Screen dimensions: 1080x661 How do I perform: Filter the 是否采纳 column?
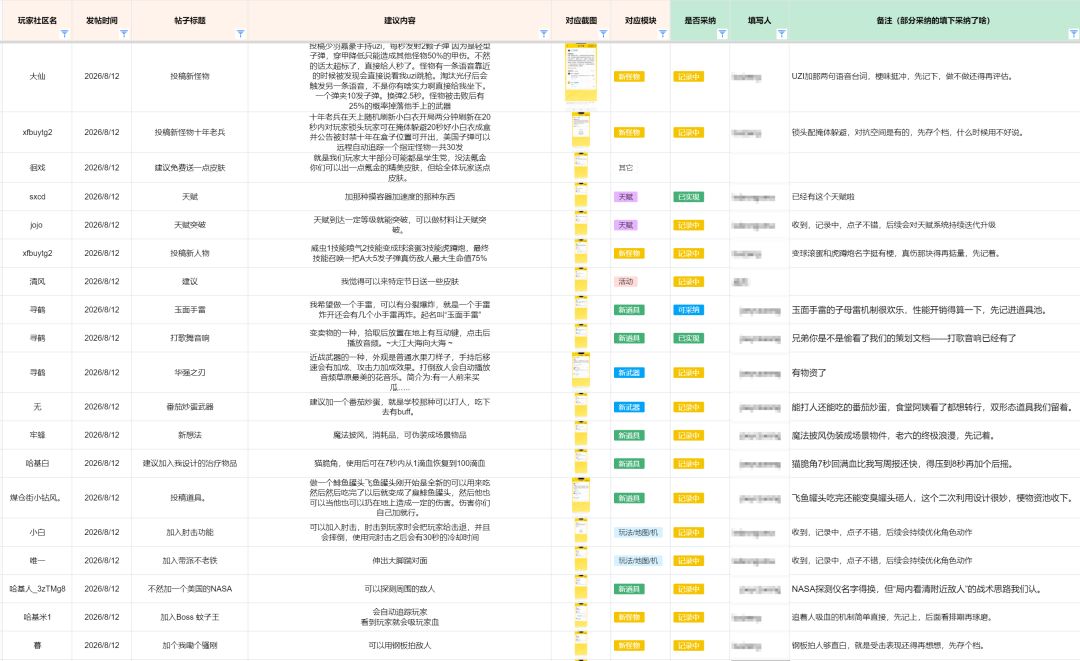point(722,34)
